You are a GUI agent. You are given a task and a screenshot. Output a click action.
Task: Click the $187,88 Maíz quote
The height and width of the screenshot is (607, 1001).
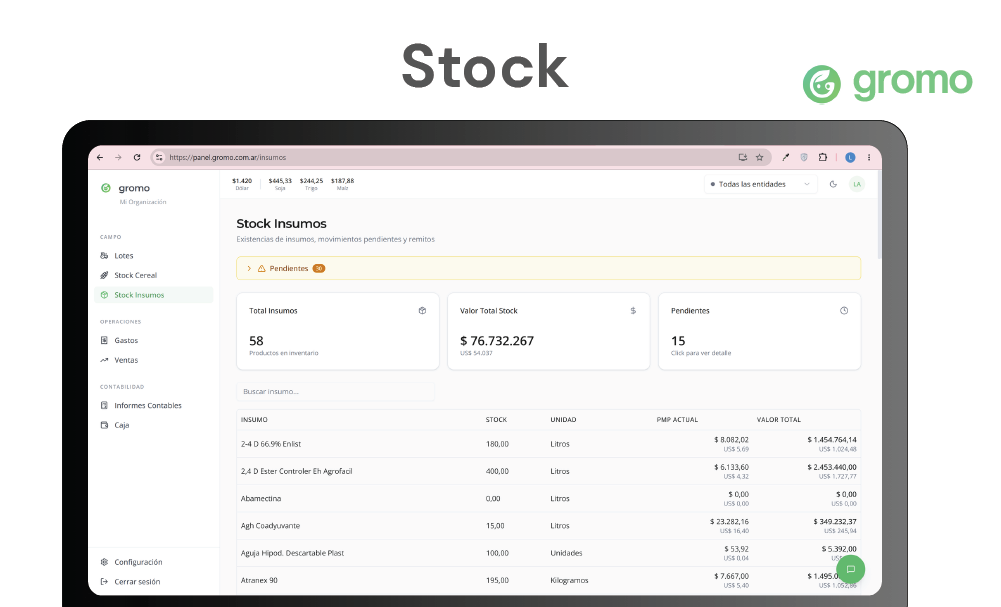[342, 184]
